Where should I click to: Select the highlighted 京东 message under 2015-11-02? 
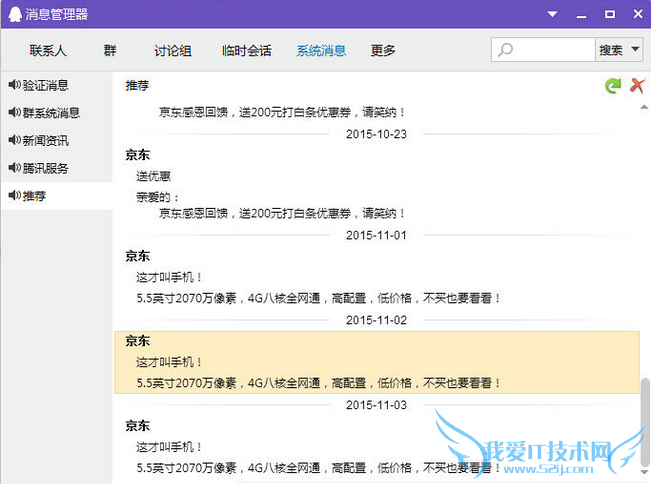click(x=375, y=362)
